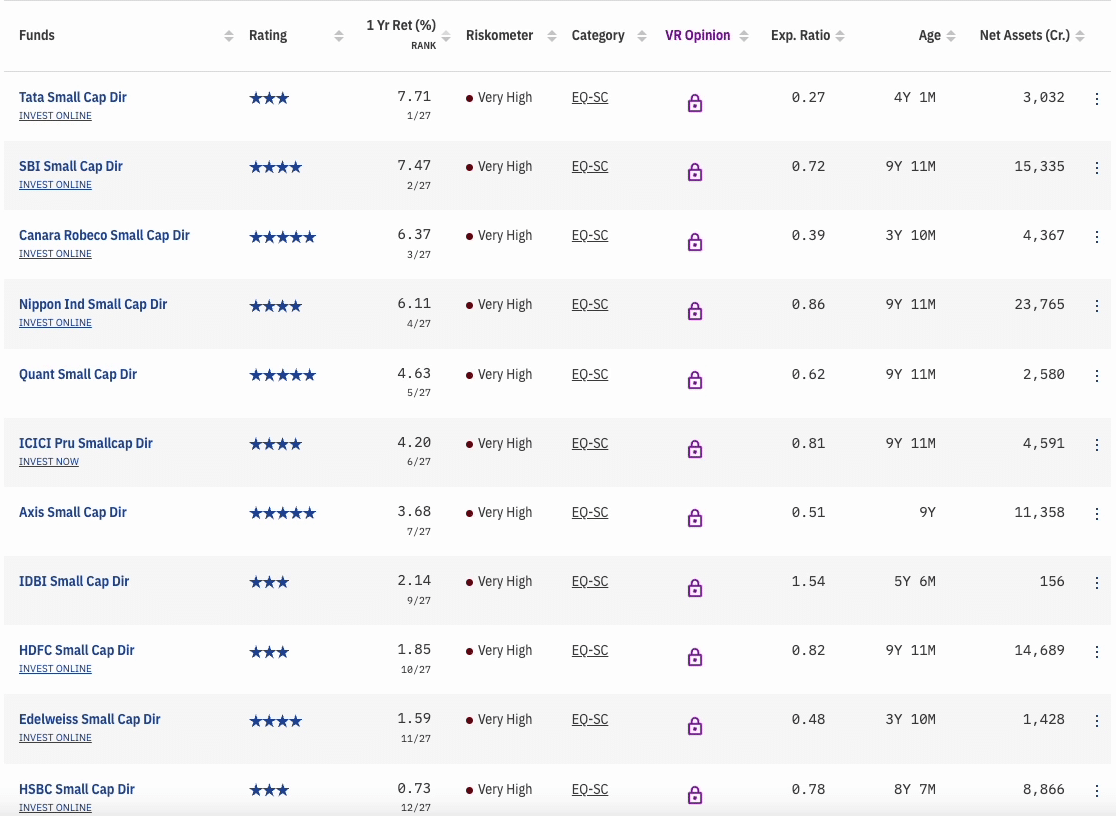Click Invest Online under Nippon Ind Small Cap
The image size is (1116, 816).
pos(55,323)
